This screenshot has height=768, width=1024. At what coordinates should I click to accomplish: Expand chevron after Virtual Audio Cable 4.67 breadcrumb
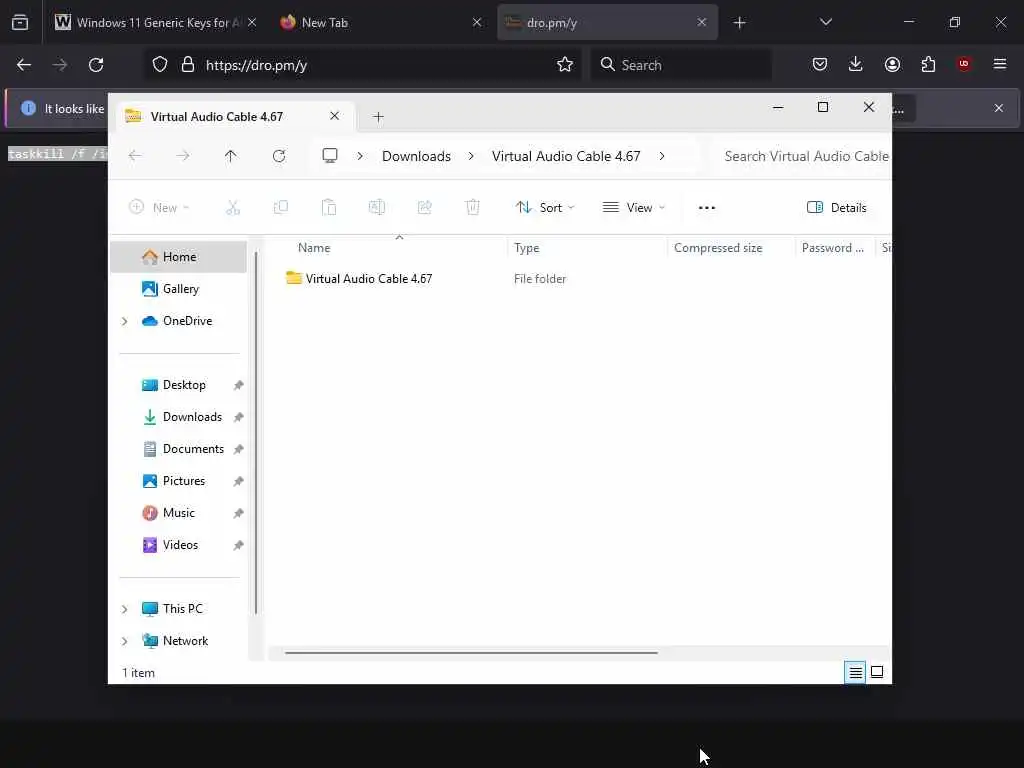click(x=662, y=156)
